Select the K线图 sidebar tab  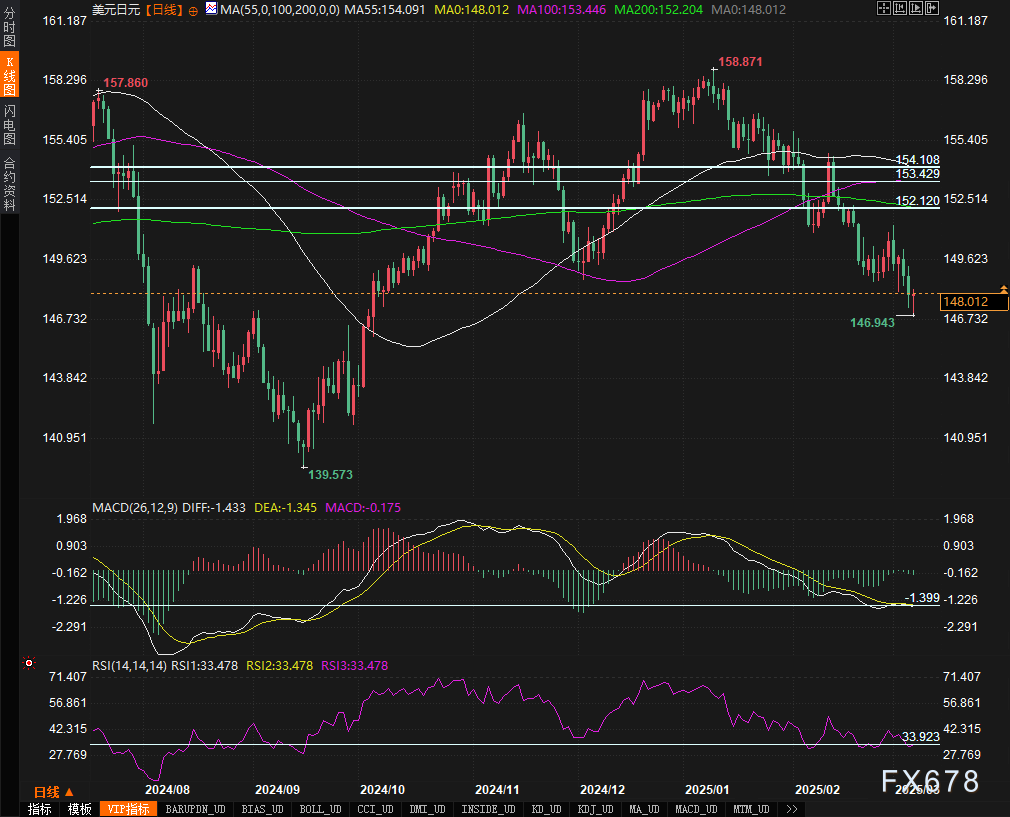9,75
